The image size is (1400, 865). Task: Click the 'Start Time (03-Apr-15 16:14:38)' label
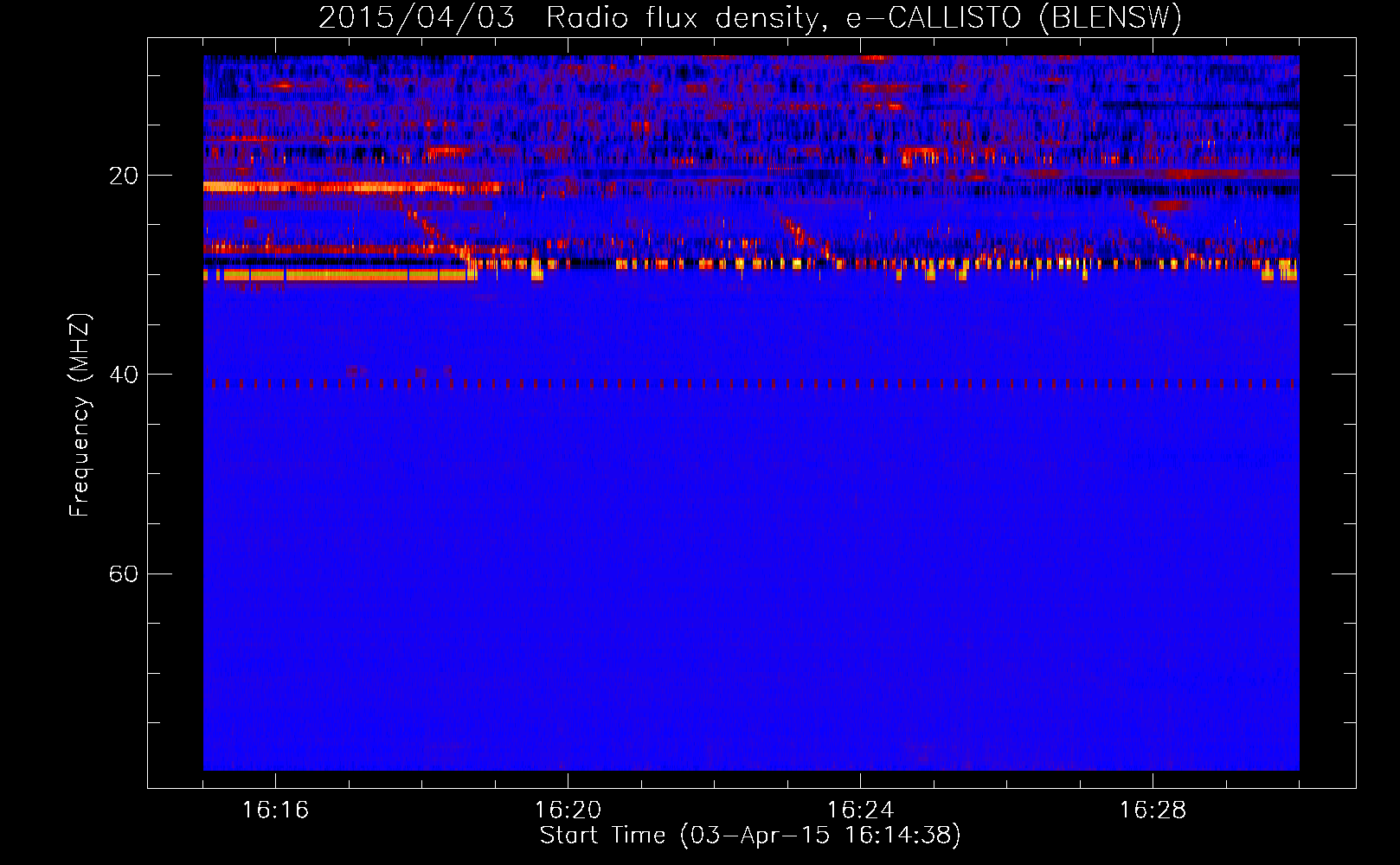750,836
